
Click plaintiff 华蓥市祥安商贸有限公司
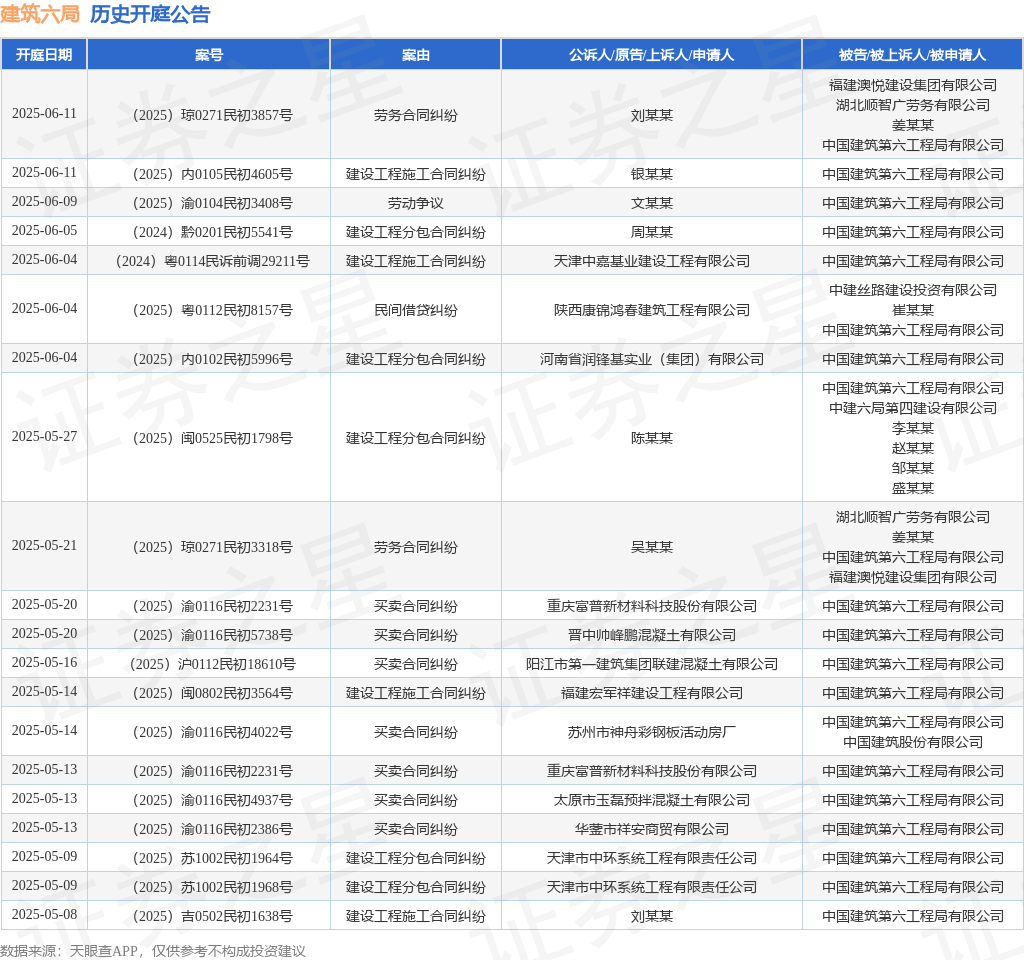[651, 829]
